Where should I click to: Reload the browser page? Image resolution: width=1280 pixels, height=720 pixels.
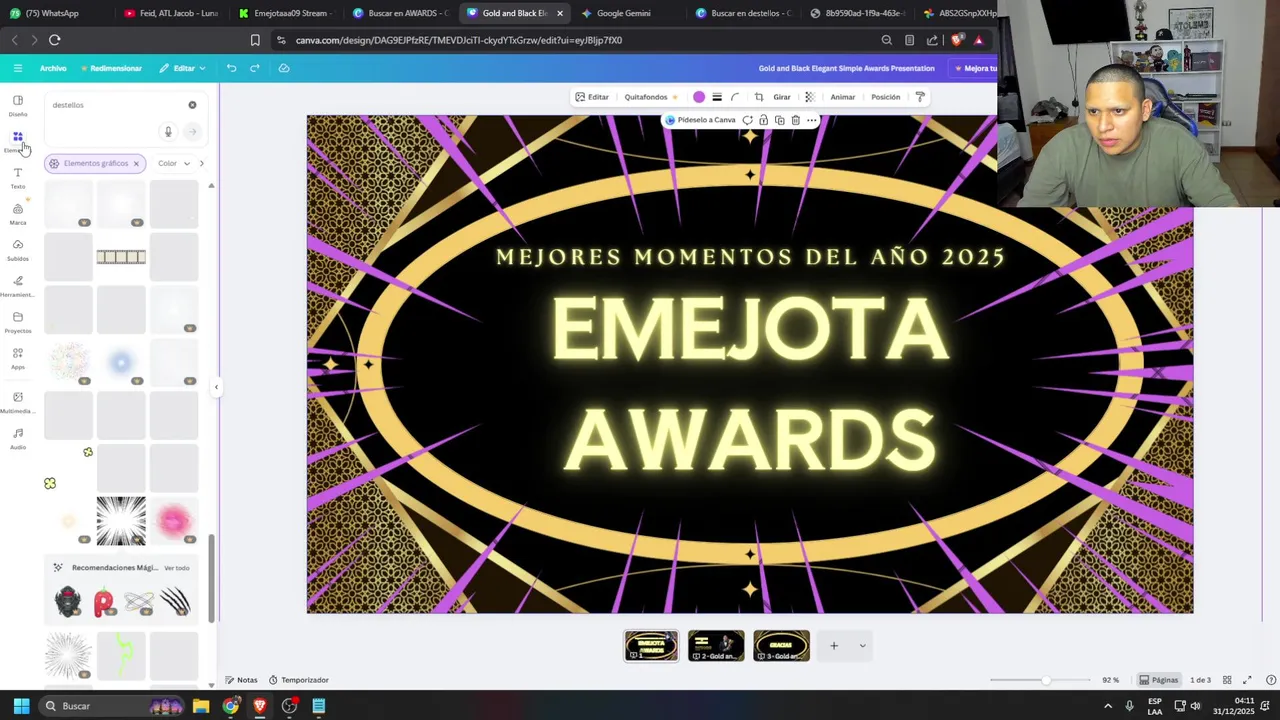coord(54,40)
